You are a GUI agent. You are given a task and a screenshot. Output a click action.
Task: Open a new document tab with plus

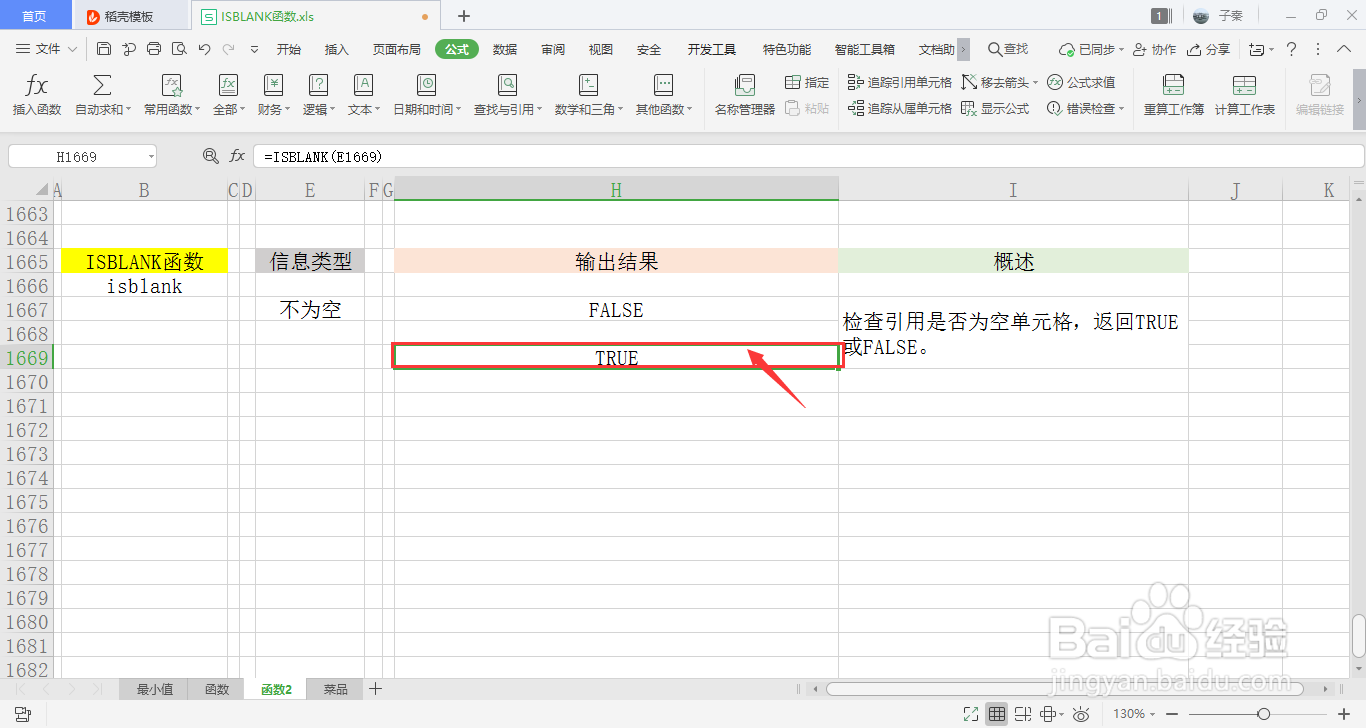coord(464,16)
